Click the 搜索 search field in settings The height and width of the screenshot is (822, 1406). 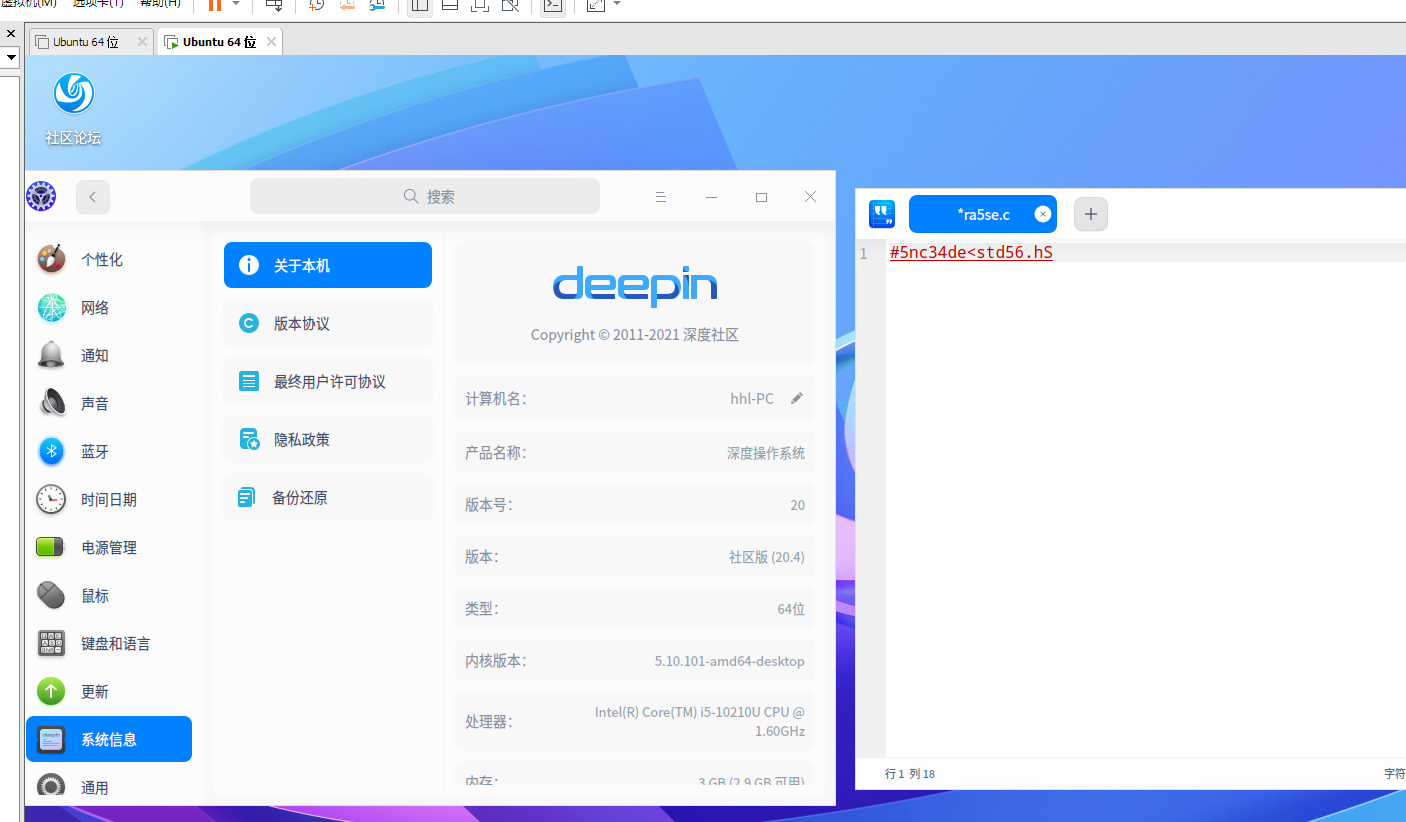click(x=425, y=196)
